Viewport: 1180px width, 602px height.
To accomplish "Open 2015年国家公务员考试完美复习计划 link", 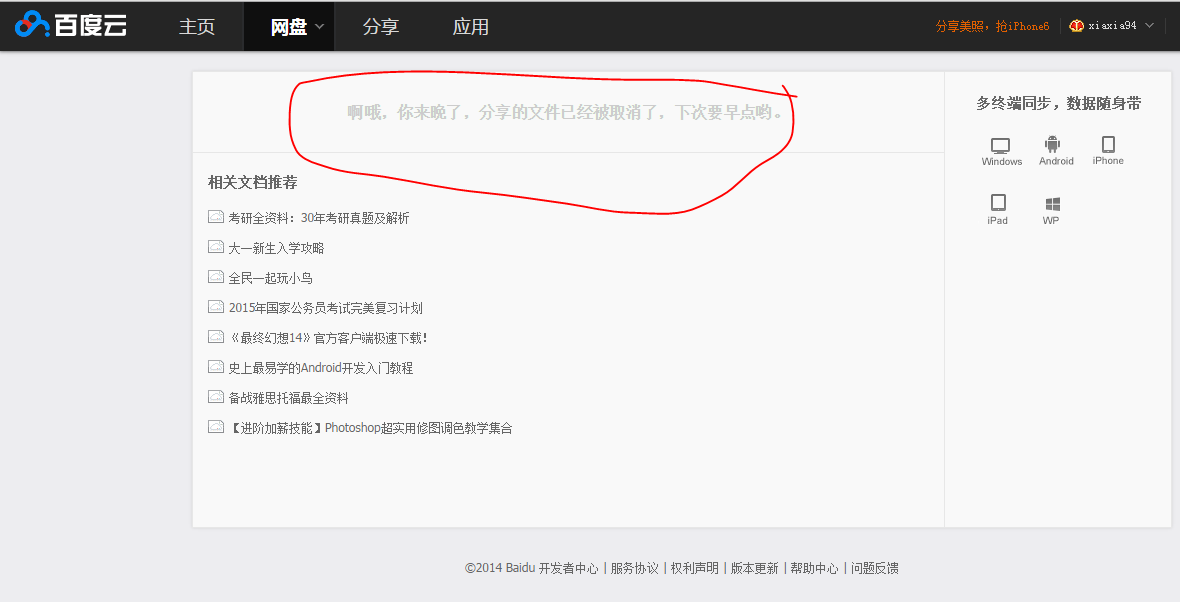I will click(x=325, y=308).
